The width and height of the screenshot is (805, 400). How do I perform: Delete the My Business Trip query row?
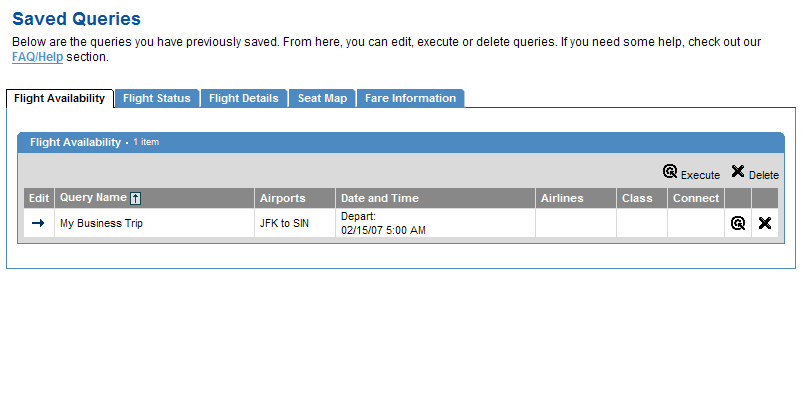[x=765, y=223]
